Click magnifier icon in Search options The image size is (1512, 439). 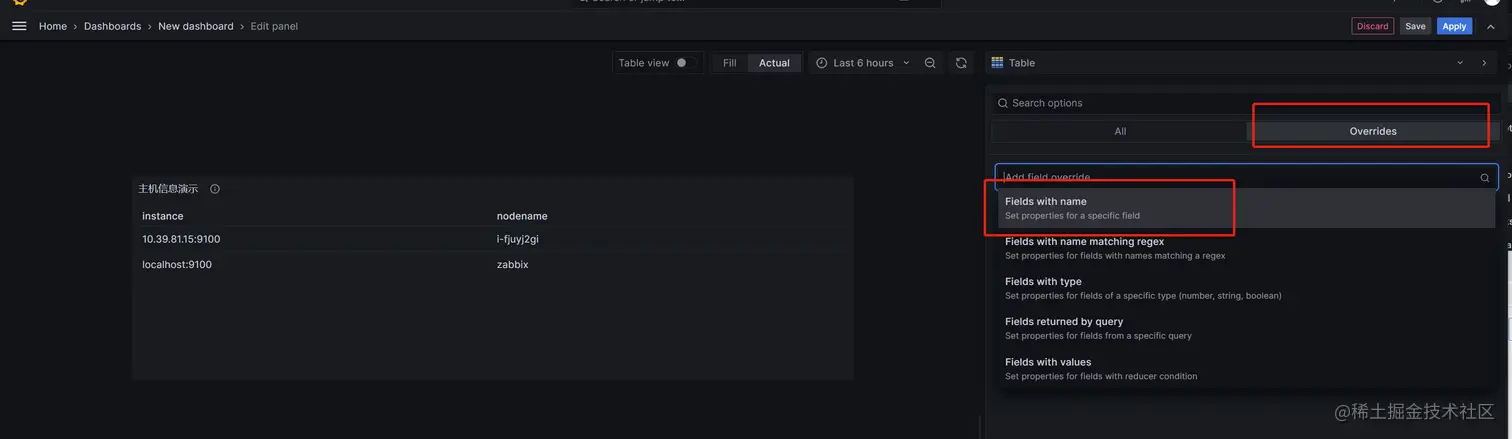tap(1003, 103)
